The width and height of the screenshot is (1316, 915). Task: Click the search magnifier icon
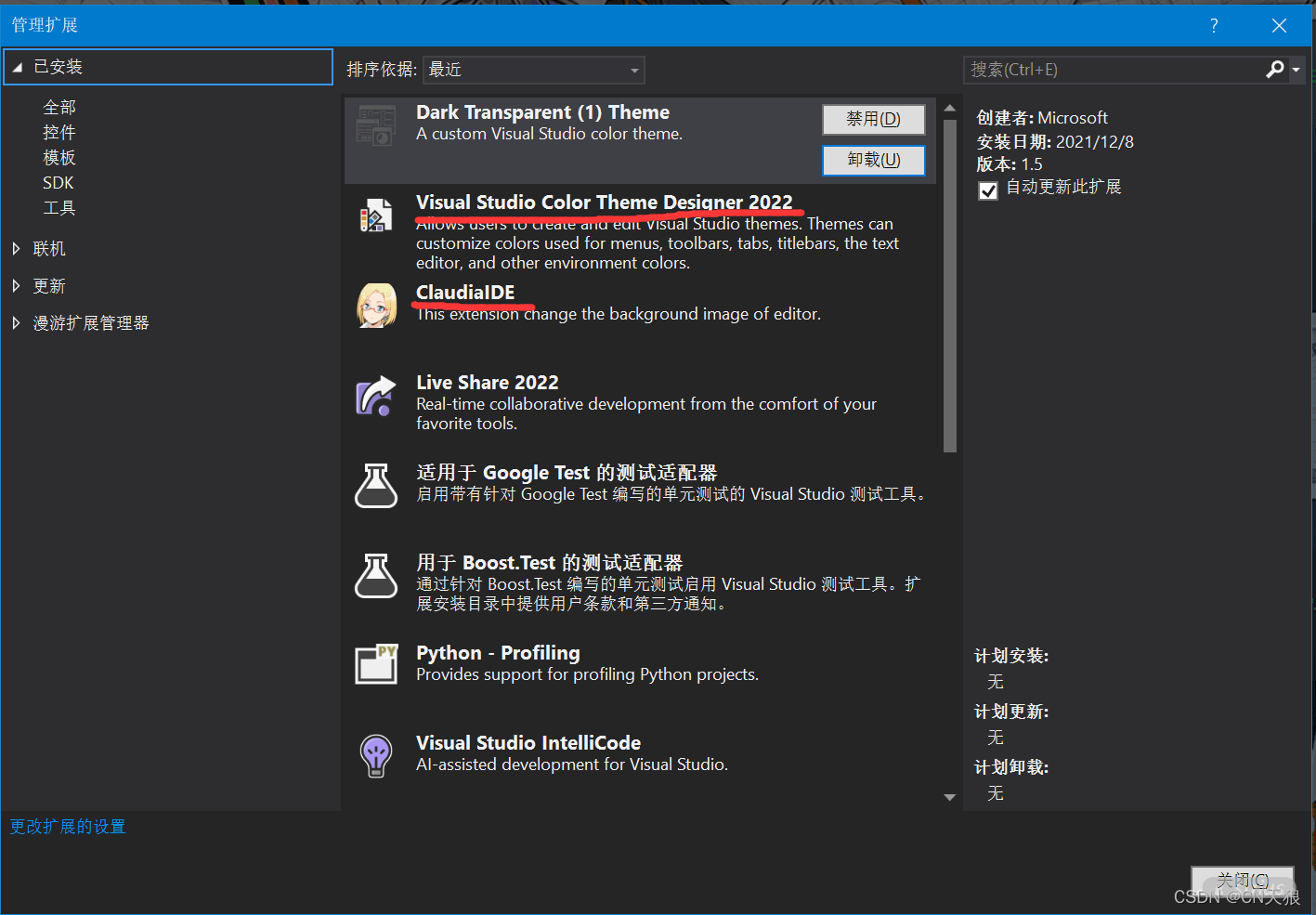pyautogui.click(x=1275, y=70)
